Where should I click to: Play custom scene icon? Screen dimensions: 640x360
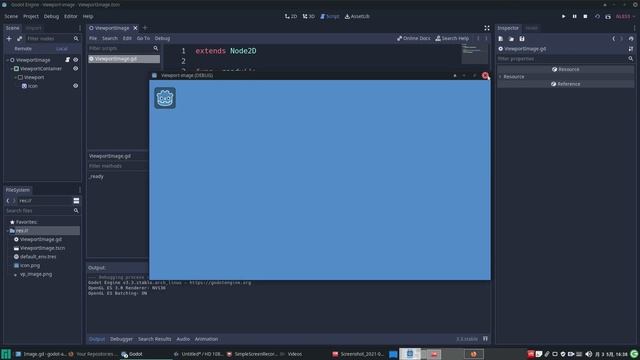coord(608,16)
